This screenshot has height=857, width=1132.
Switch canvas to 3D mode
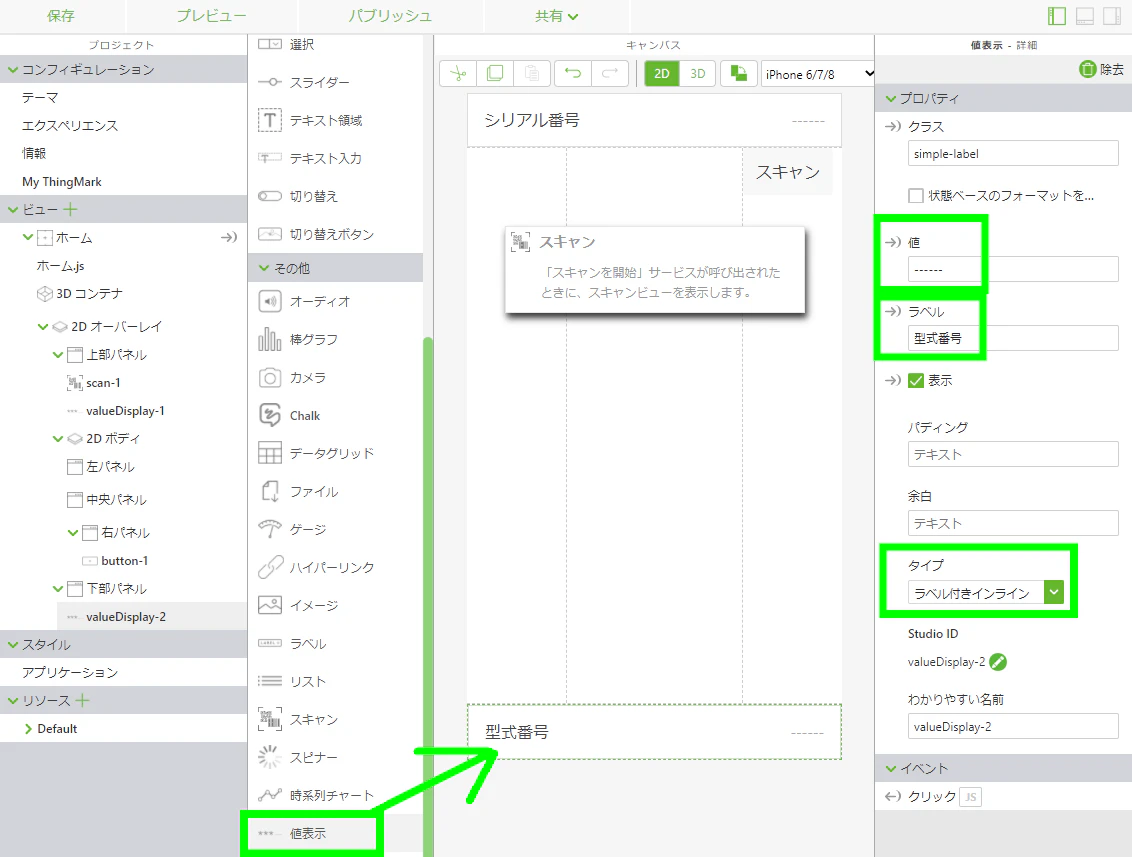[697, 74]
